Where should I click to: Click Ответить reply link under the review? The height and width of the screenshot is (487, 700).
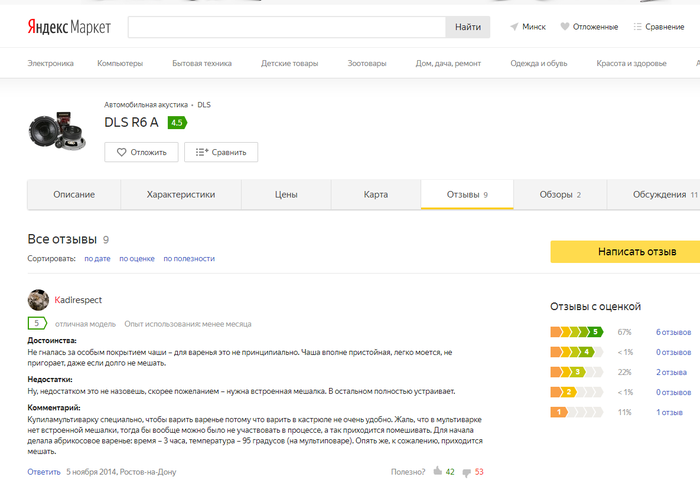pyautogui.click(x=44, y=471)
